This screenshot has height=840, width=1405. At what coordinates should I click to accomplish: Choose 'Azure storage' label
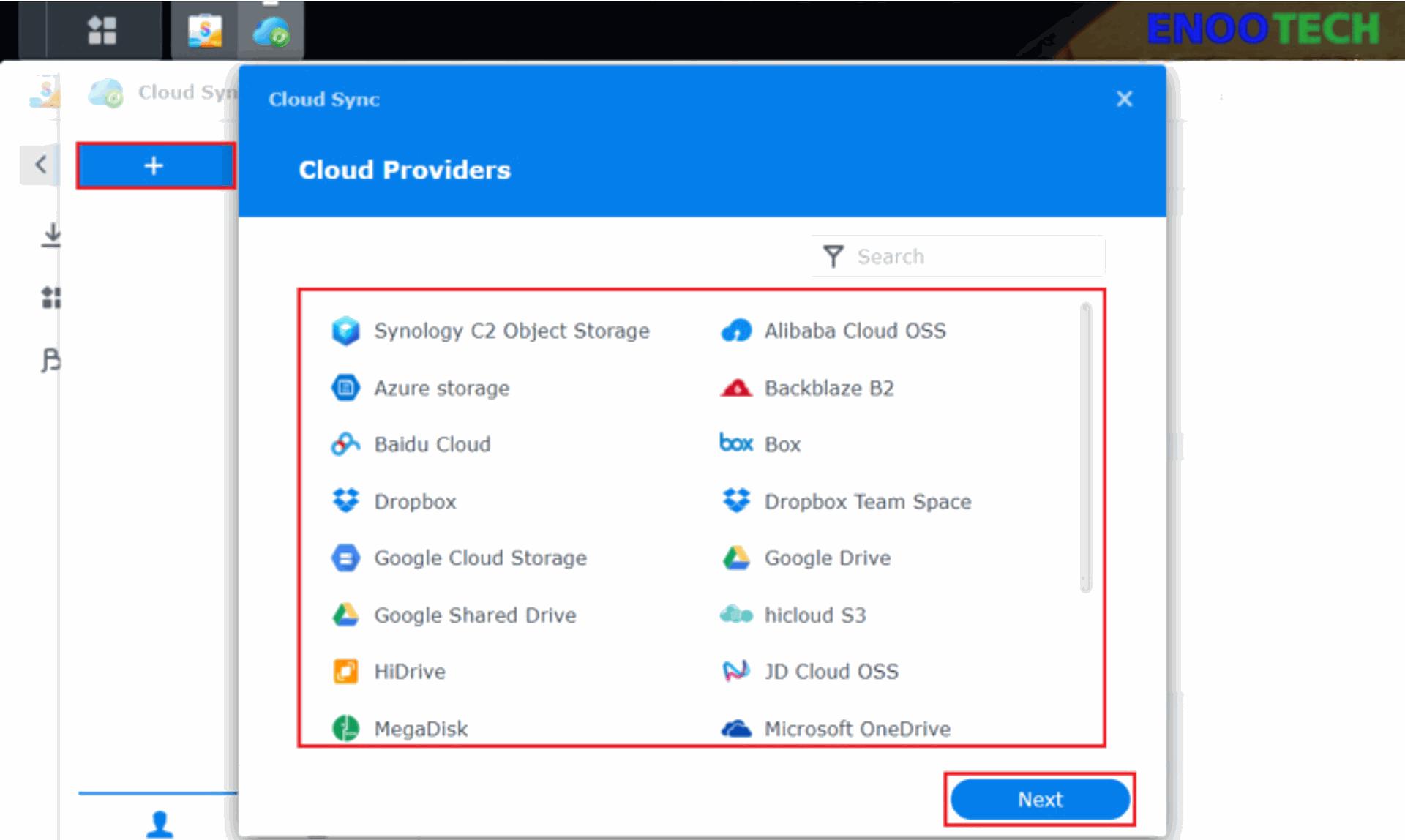point(442,389)
